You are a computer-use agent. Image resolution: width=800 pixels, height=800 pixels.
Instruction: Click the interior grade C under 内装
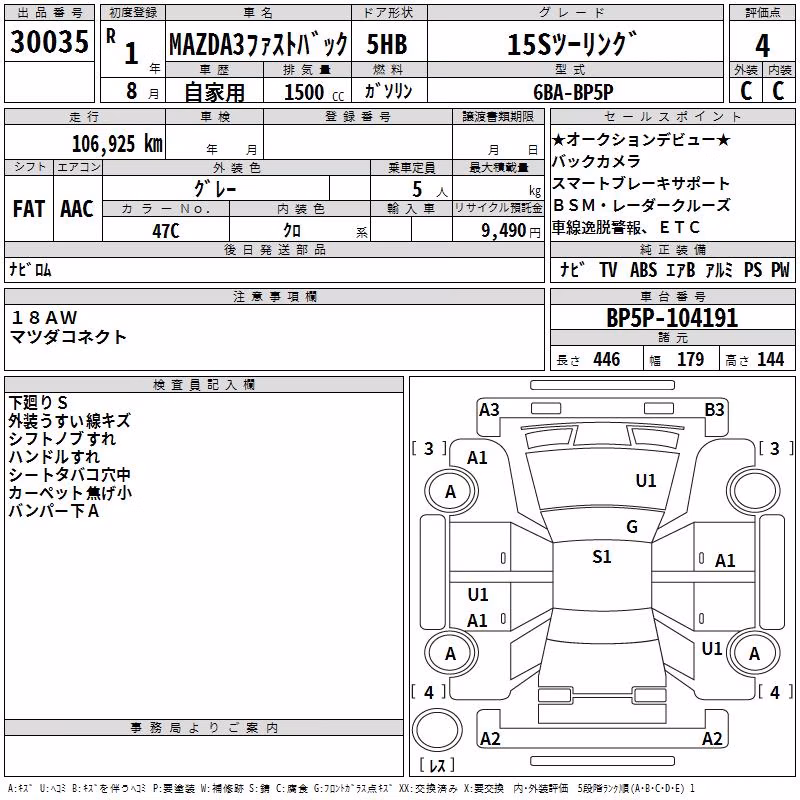[x=778, y=91]
